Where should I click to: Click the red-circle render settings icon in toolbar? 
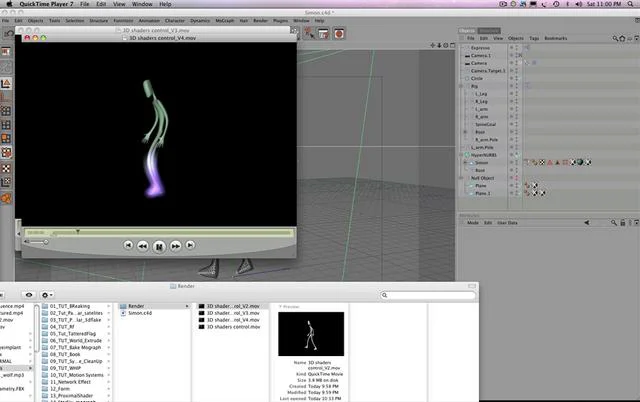pyautogui.click(x=339, y=34)
